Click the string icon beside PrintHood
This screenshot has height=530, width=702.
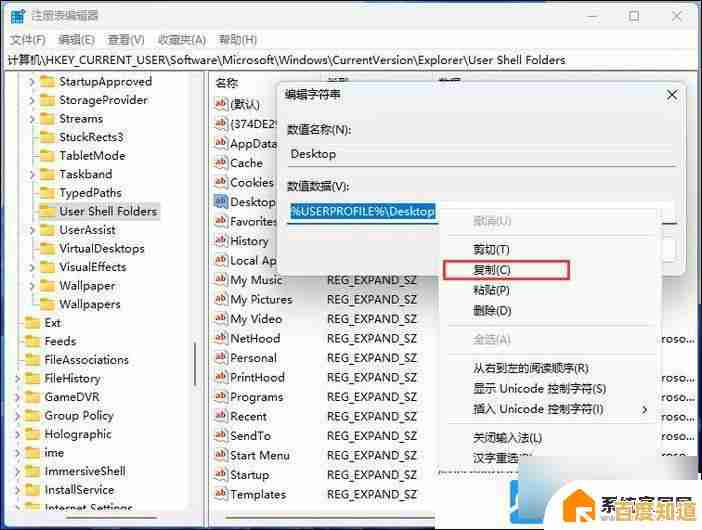coord(221,377)
